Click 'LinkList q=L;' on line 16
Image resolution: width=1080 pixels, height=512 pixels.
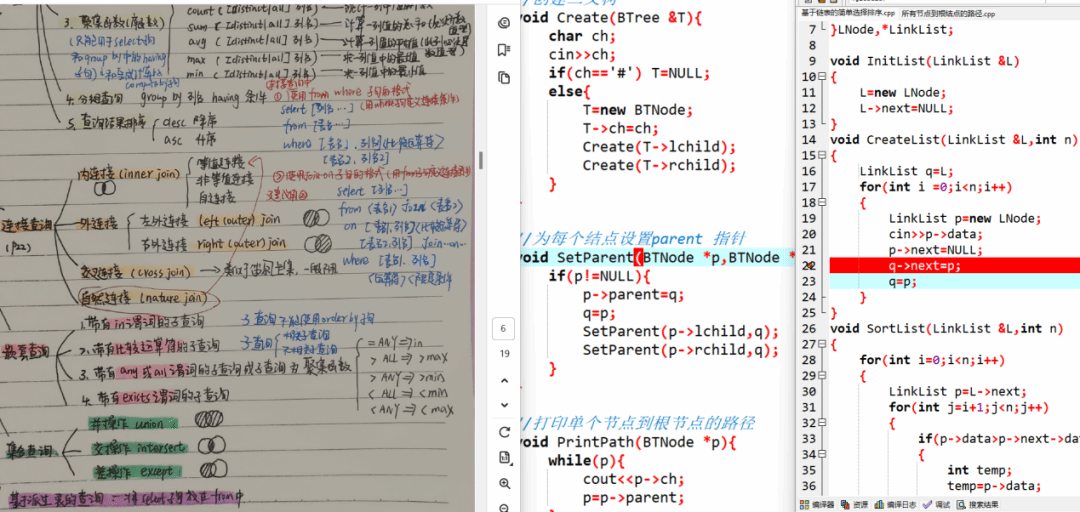click(896, 172)
